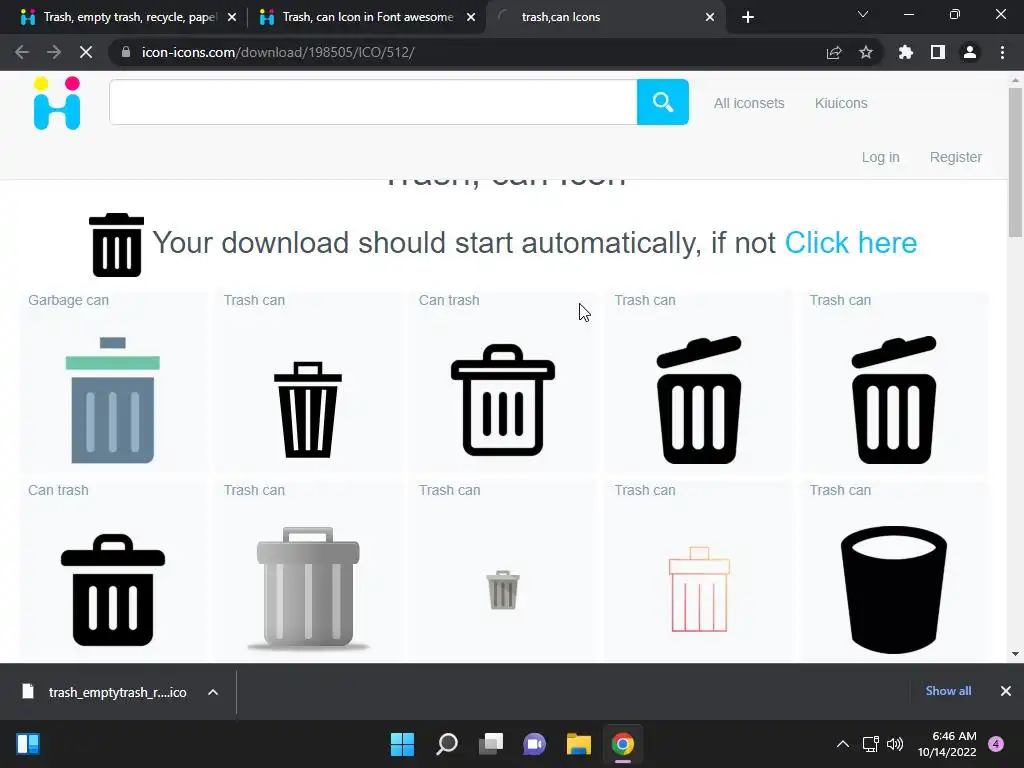
Task: Go back using the browser back arrow
Action: tap(22, 52)
